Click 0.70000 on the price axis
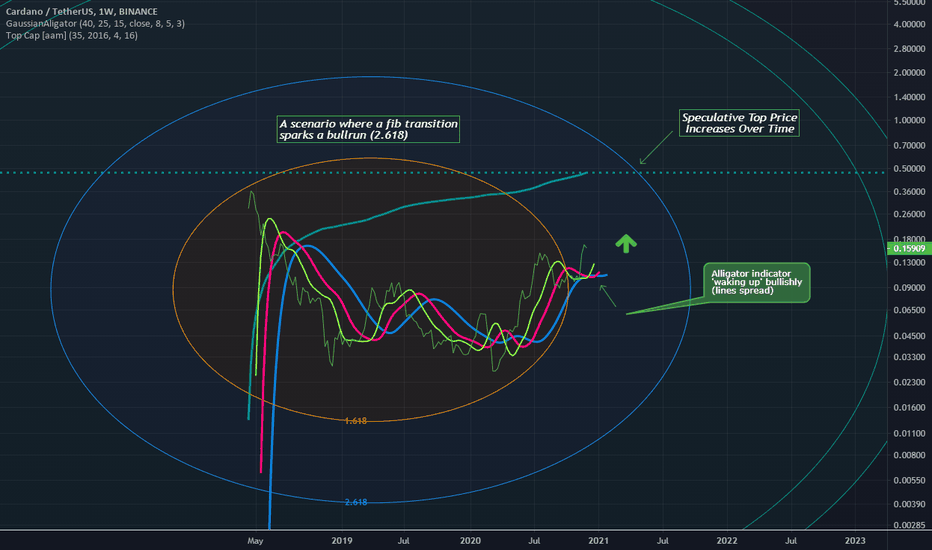 point(909,145)
